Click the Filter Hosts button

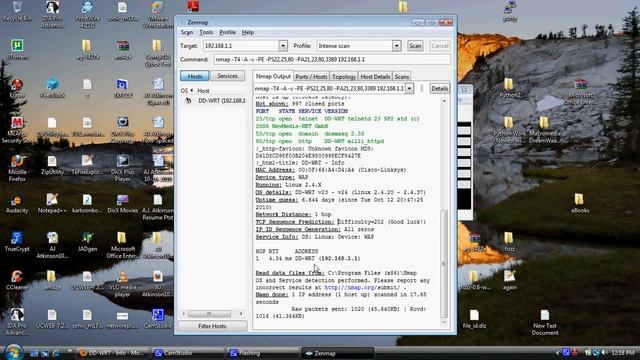pyautogui.click(x=212, y=326)
